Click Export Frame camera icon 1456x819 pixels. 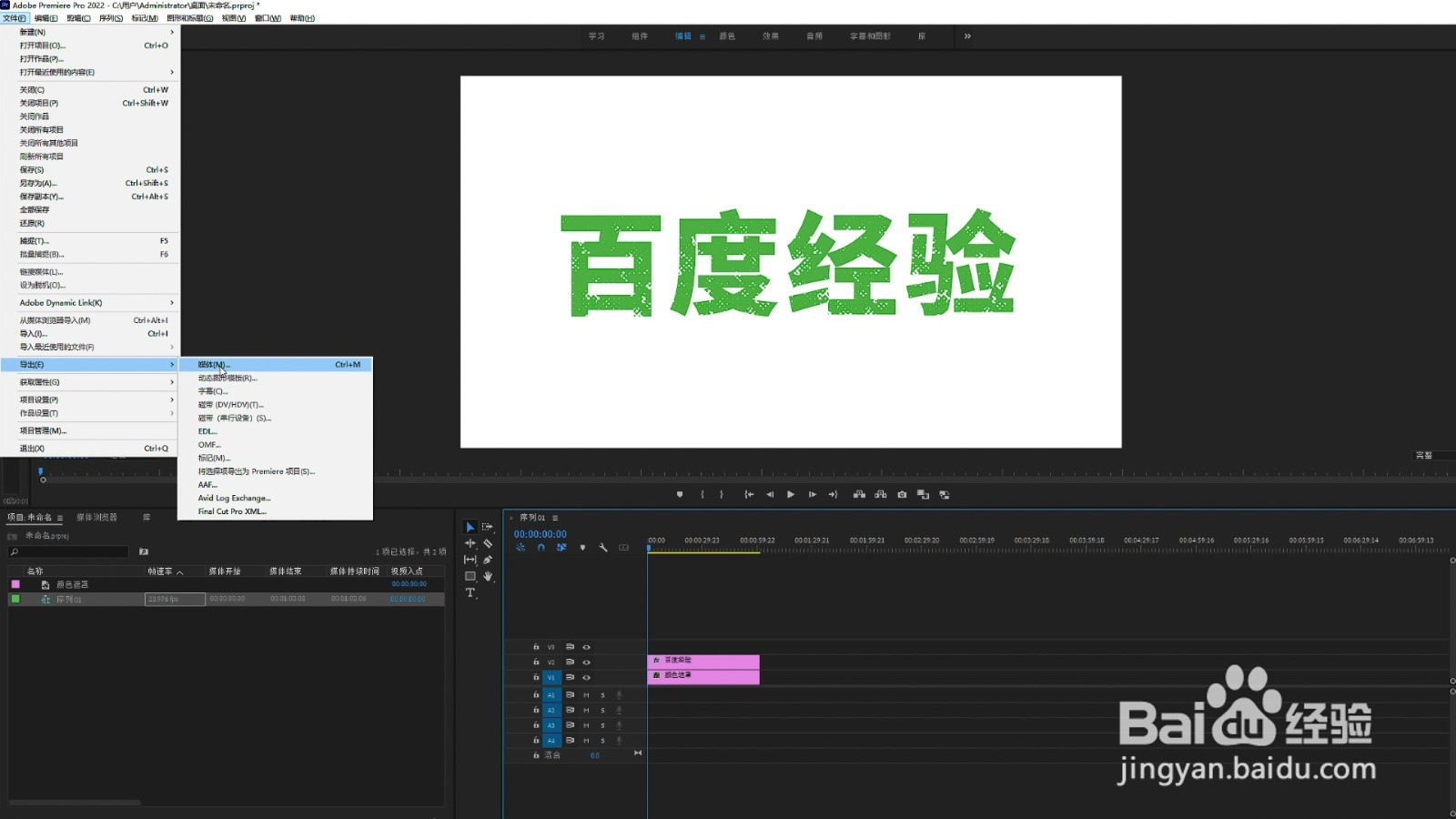tap(902, 494)
